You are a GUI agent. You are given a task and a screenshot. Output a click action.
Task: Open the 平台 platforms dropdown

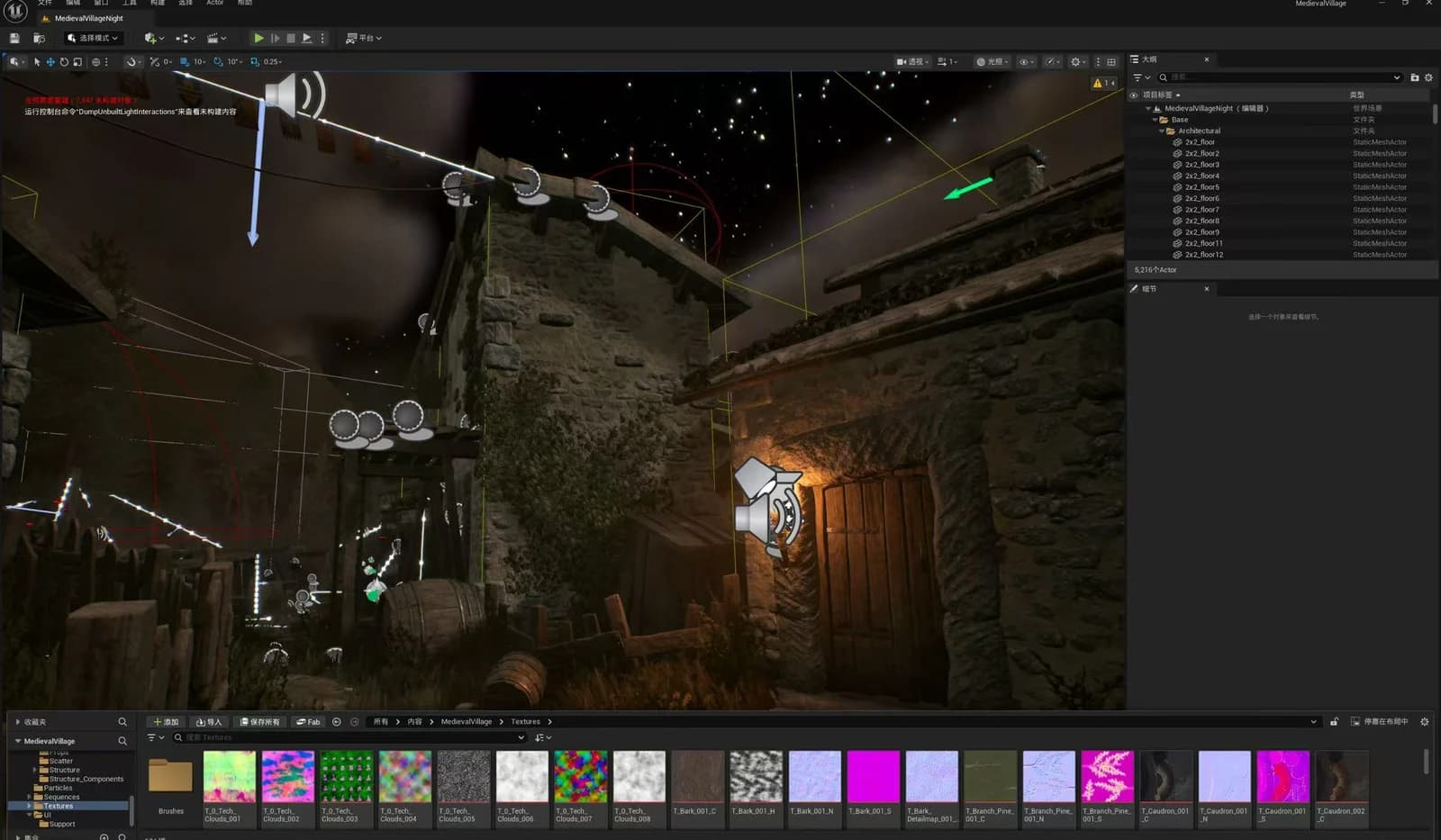pyautogui.click(x=364, y=38)
